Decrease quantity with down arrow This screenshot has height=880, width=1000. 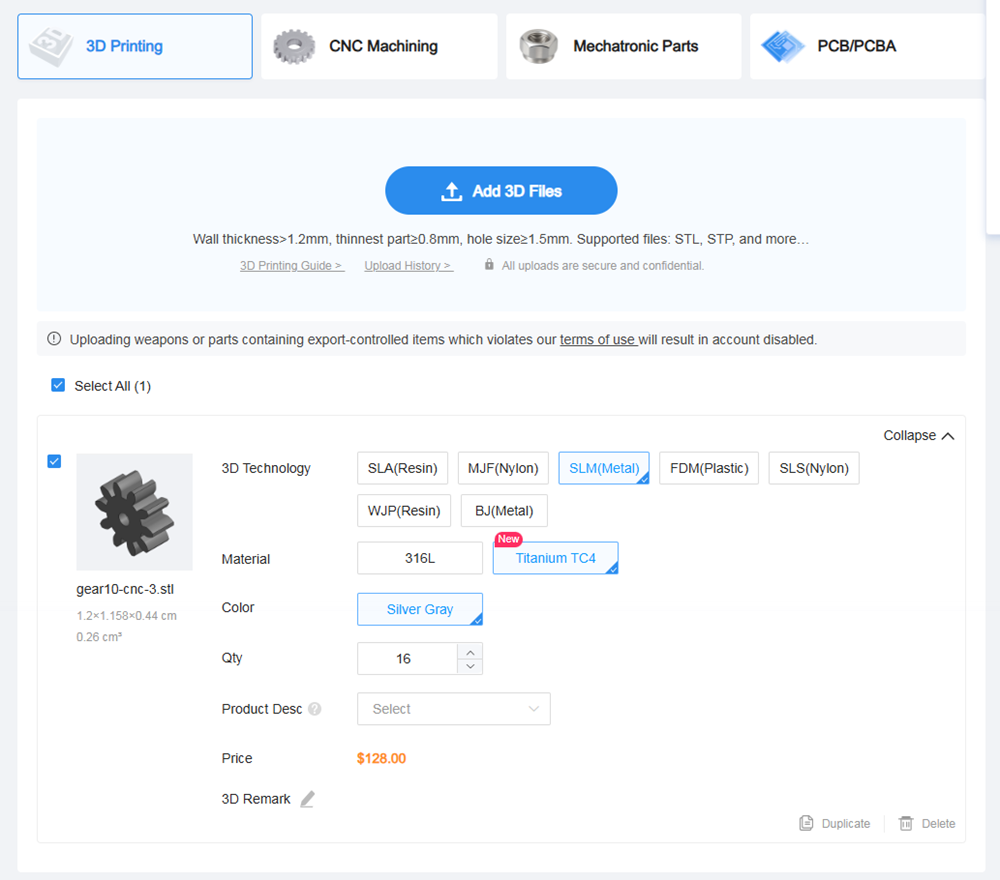[x=470, y=666]
